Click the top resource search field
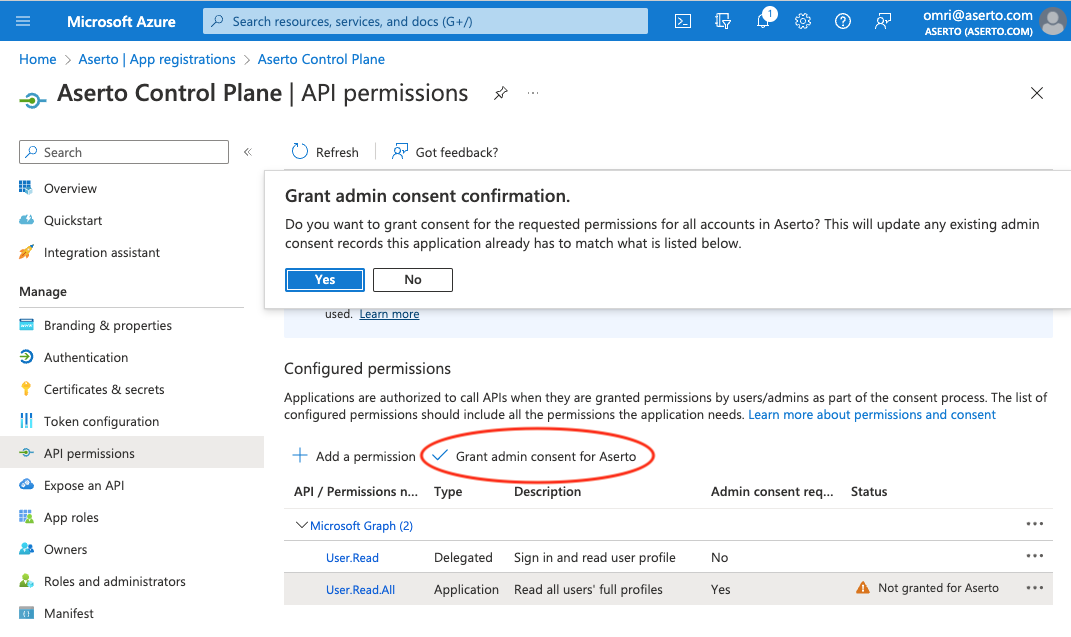Viewport: 1071px width, 637px height. click(425, 21)
